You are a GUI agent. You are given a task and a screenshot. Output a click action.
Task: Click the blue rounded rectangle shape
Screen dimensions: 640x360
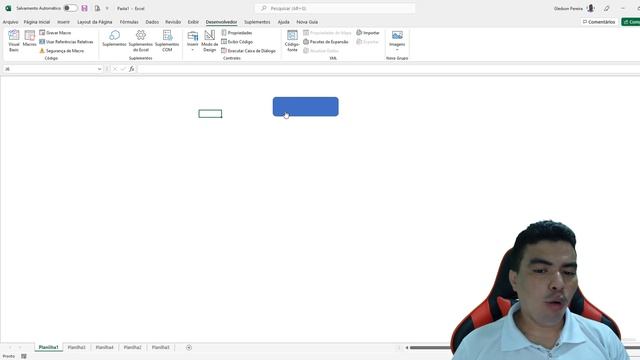click(x=306, y=107)
